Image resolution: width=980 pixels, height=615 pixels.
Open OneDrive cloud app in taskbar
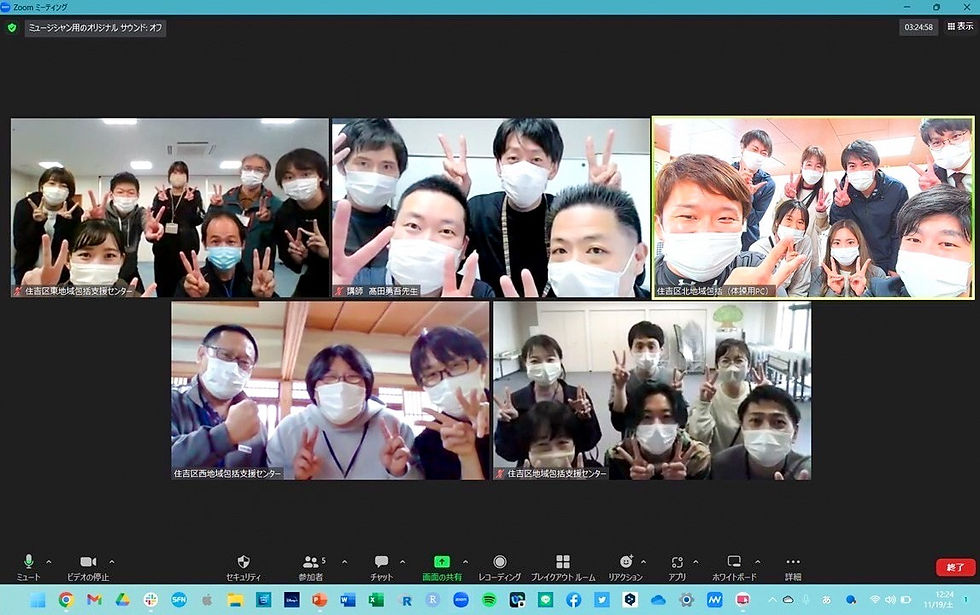pyautogui.click(x=658, y=600)
